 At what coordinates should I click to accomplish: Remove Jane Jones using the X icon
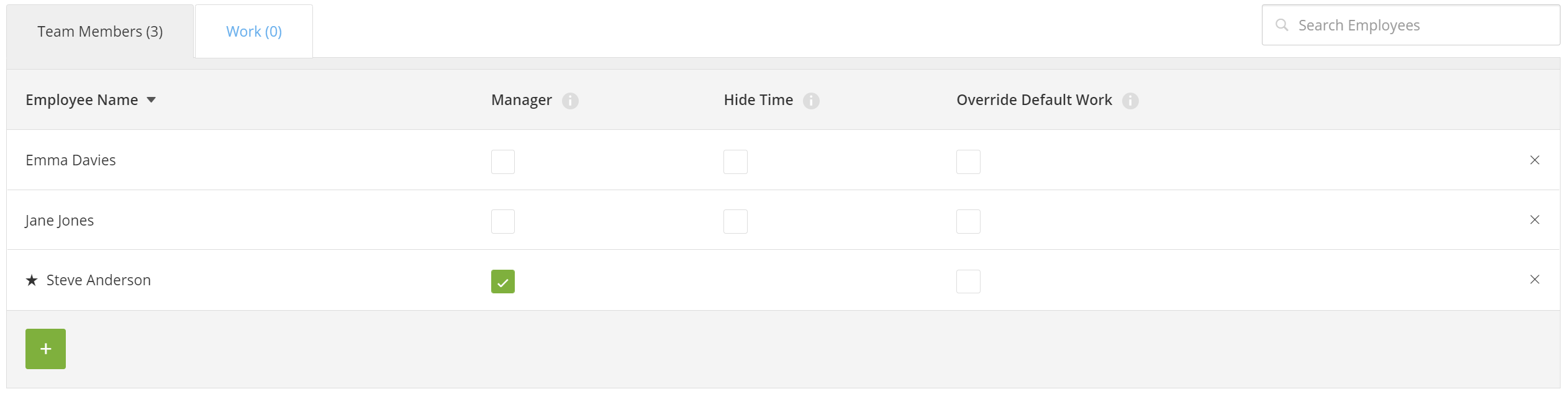1534,220
